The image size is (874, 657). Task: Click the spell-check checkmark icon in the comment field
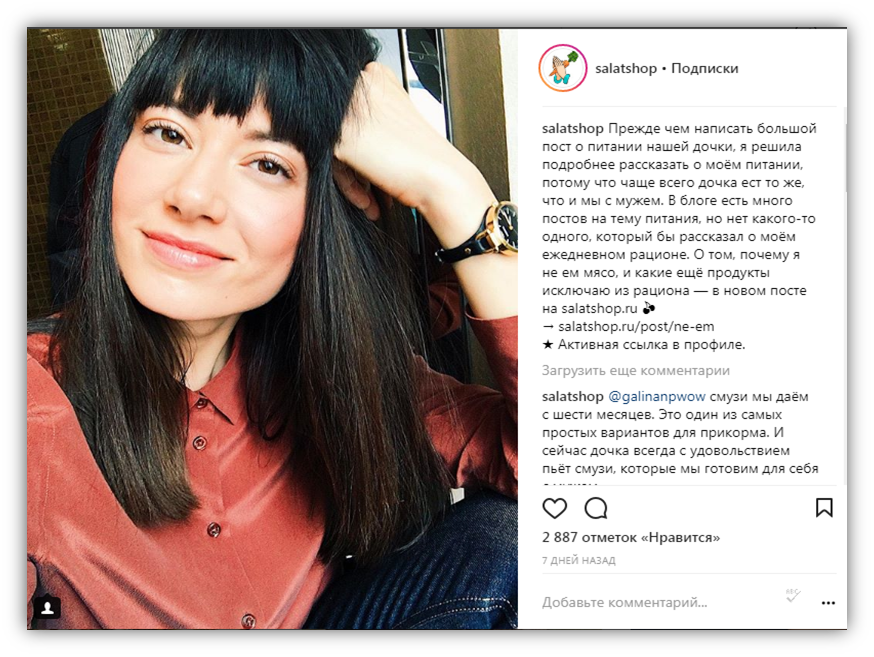[793, 596]
